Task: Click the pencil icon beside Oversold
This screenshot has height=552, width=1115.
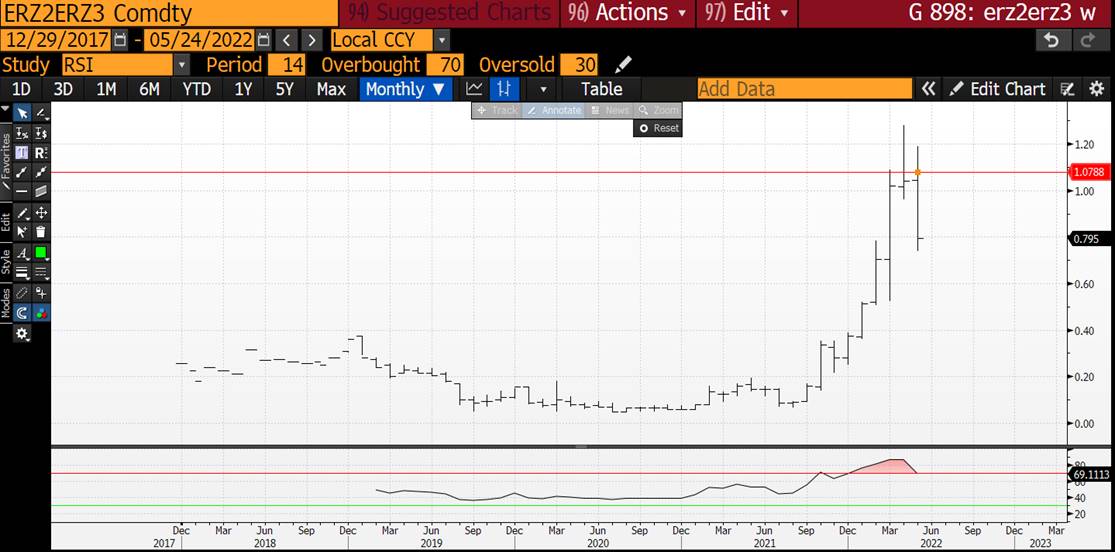Action: (x=624, y=64)
